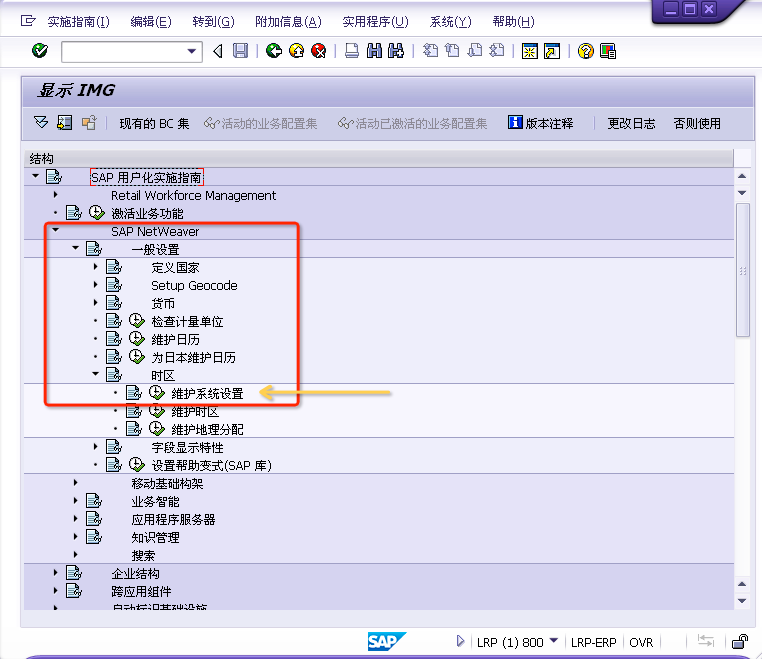Collapse the SAP NetWeaver node

55,230
